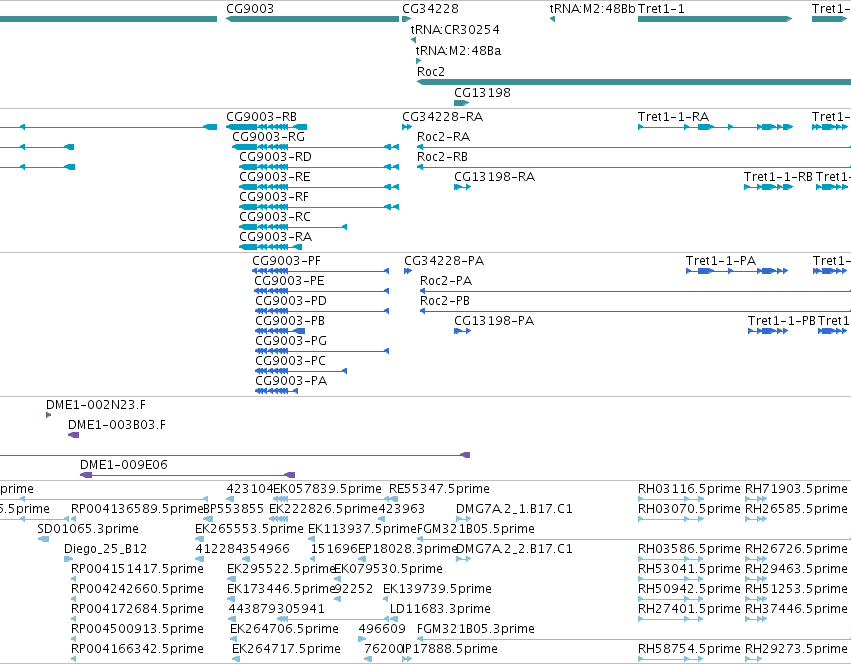This screenshot has width=851, height=664.
Task: Open the Roc2-PB label
Action: click(x=445, y=301)
